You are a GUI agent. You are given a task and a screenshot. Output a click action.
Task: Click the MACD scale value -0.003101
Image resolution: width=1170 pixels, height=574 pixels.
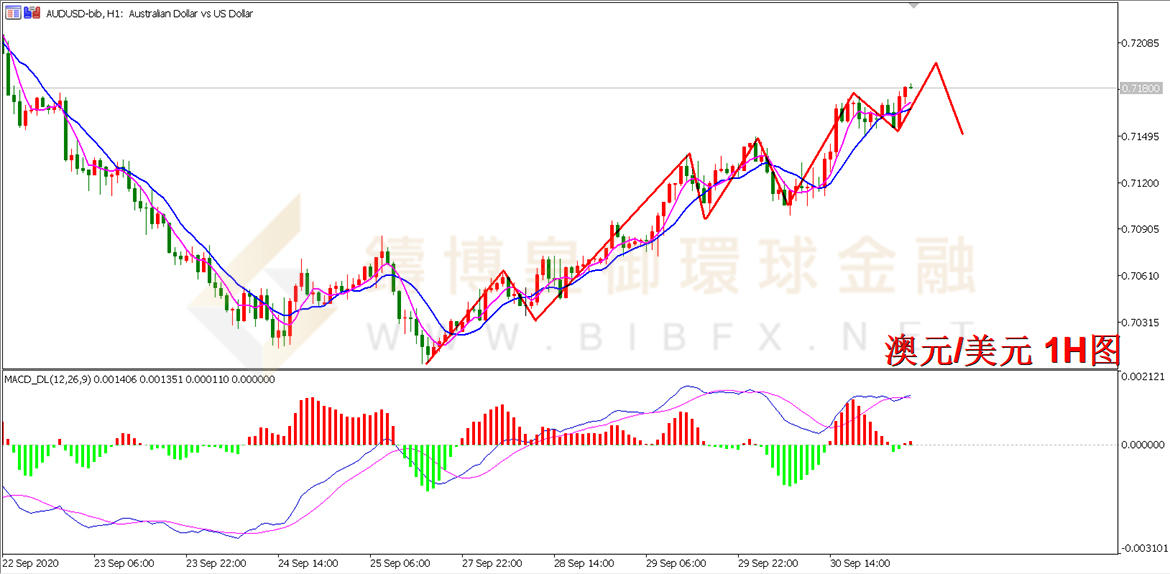click(x=1142, y=548)
